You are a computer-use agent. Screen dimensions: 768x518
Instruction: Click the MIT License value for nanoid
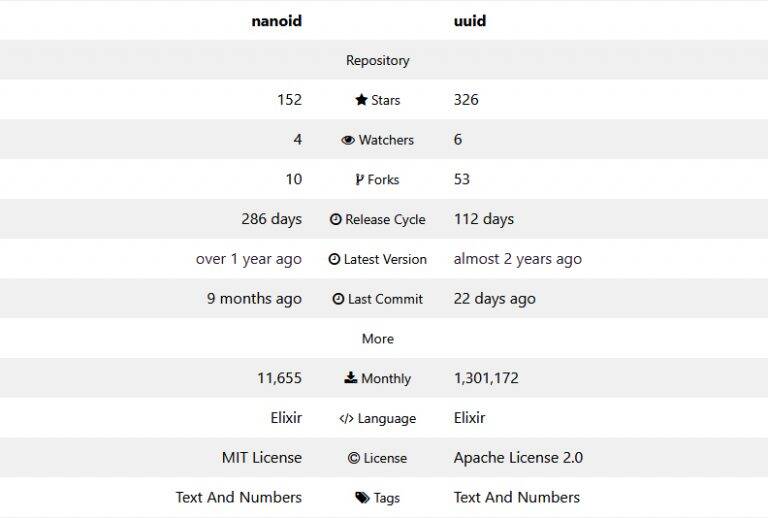click(262, 458)
